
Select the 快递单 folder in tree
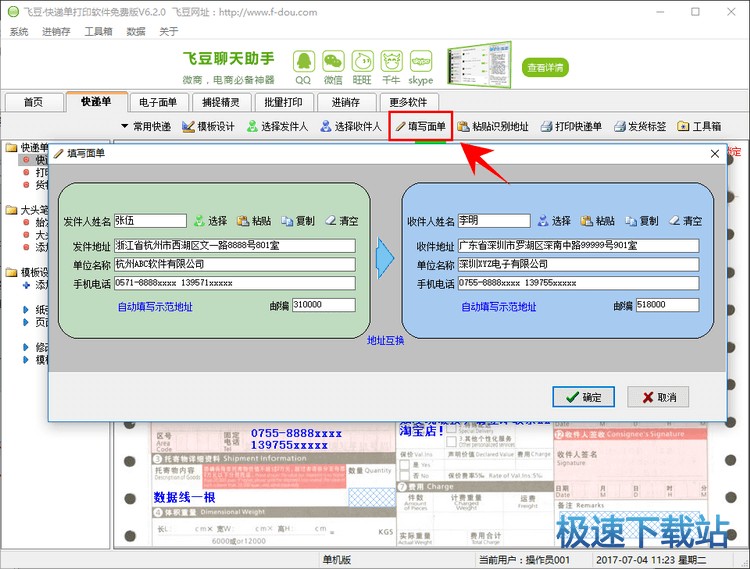27,147
